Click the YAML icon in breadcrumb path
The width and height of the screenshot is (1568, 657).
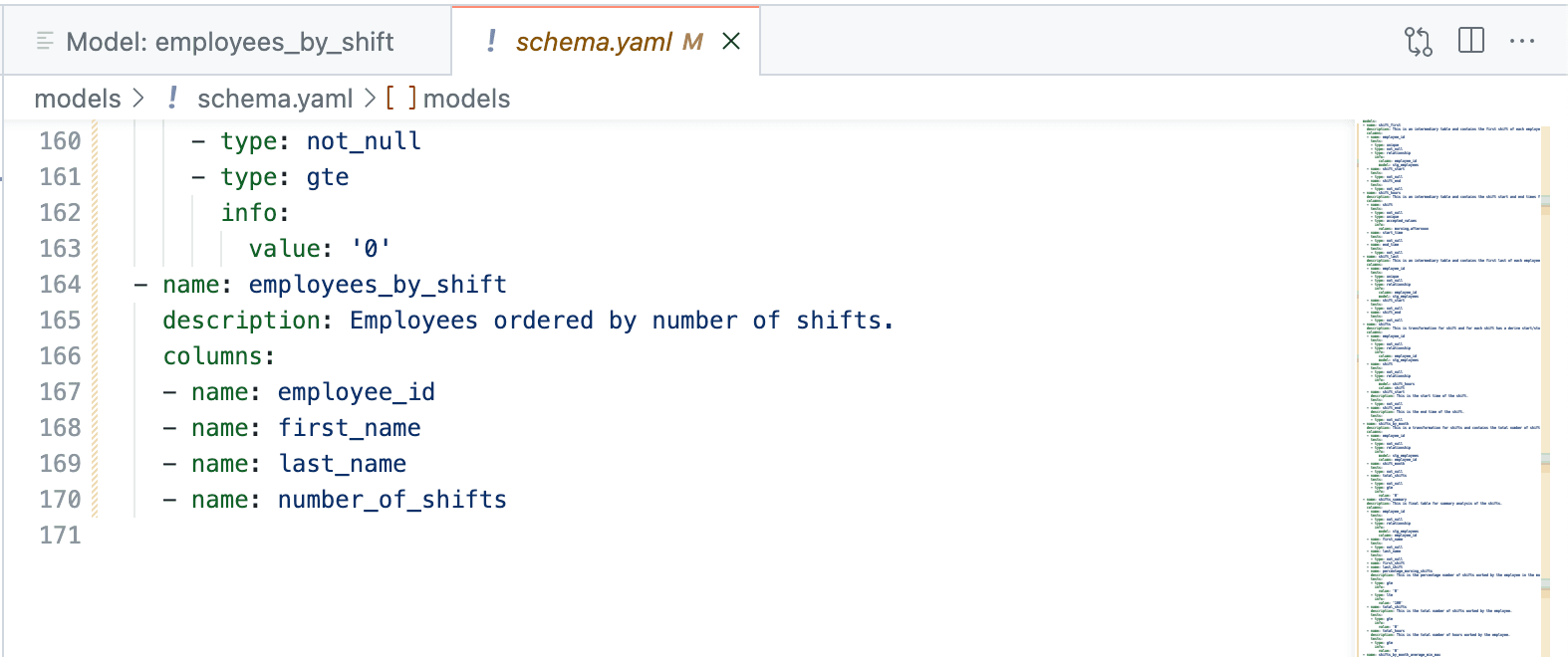(x=172, y=98)
